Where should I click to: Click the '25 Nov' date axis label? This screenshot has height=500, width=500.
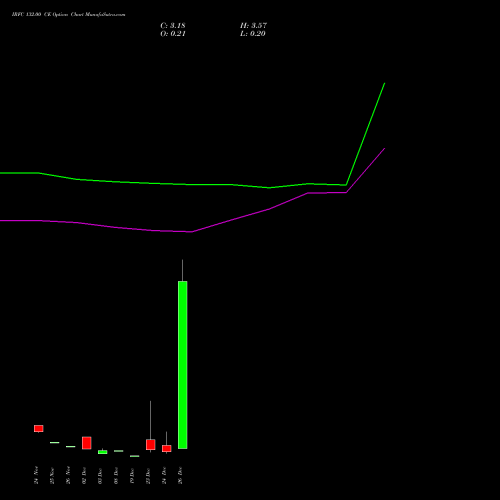pyautogui.click(x=52, y=476)
